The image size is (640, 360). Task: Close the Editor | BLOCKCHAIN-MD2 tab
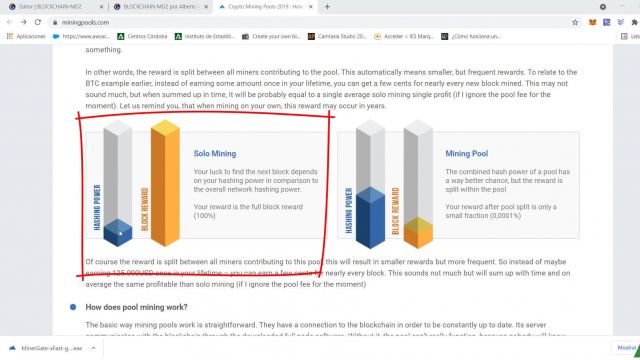click(102, 7)
